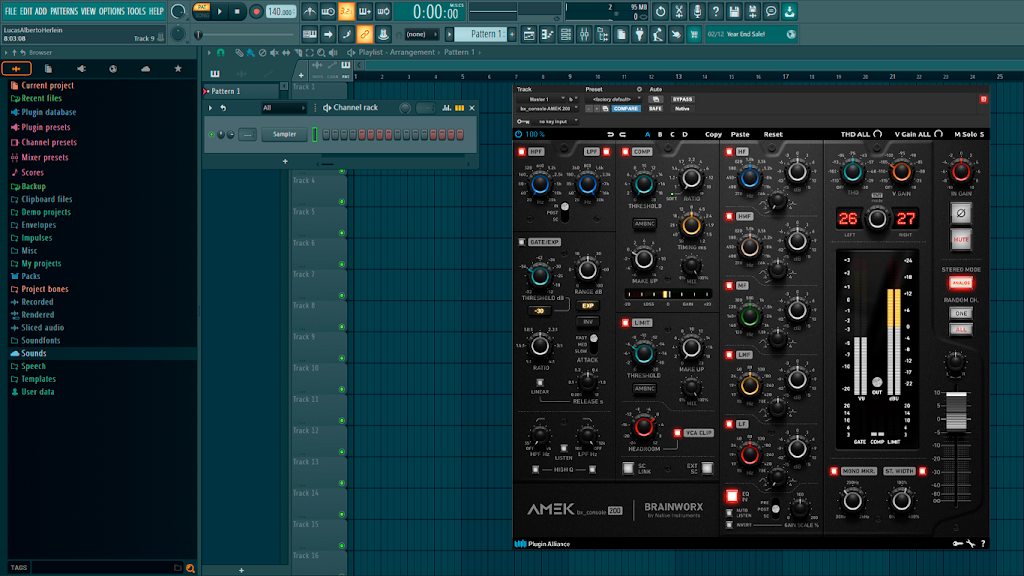Screen dimensions: 1024x576
Task: Start playback with the play button
Action: (220, 11)
